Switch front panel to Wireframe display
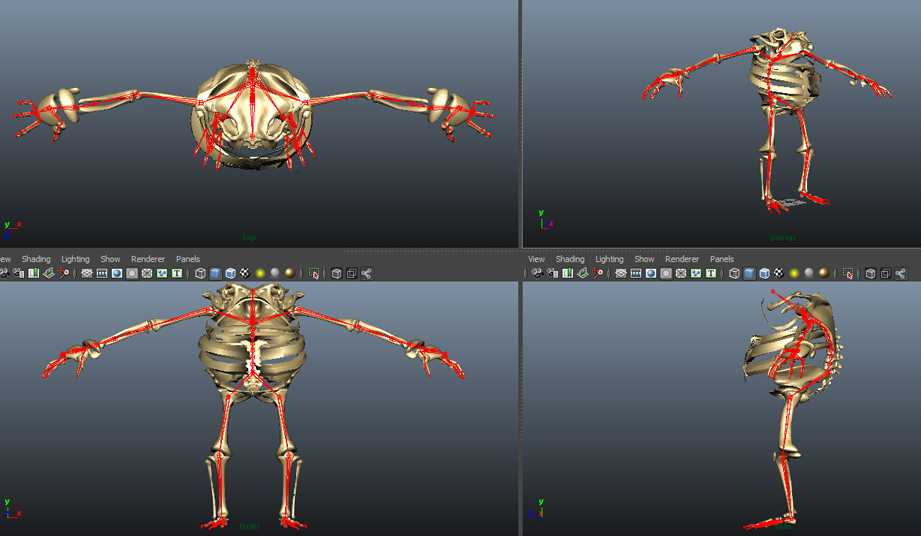The height and width of the screenshot is (536, 921). coord(200,273)
